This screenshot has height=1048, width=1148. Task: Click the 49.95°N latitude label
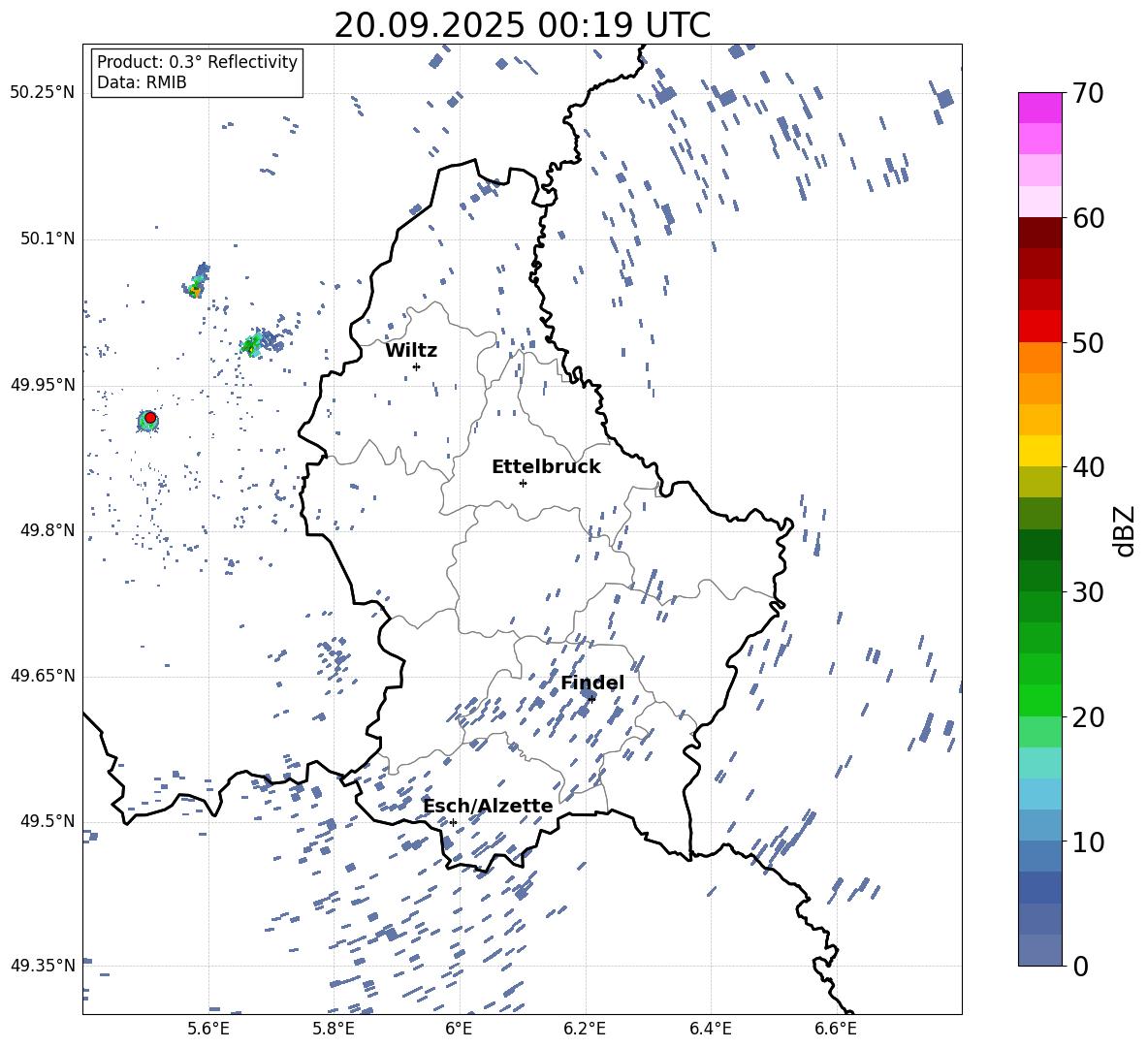[x=43, y=385]
